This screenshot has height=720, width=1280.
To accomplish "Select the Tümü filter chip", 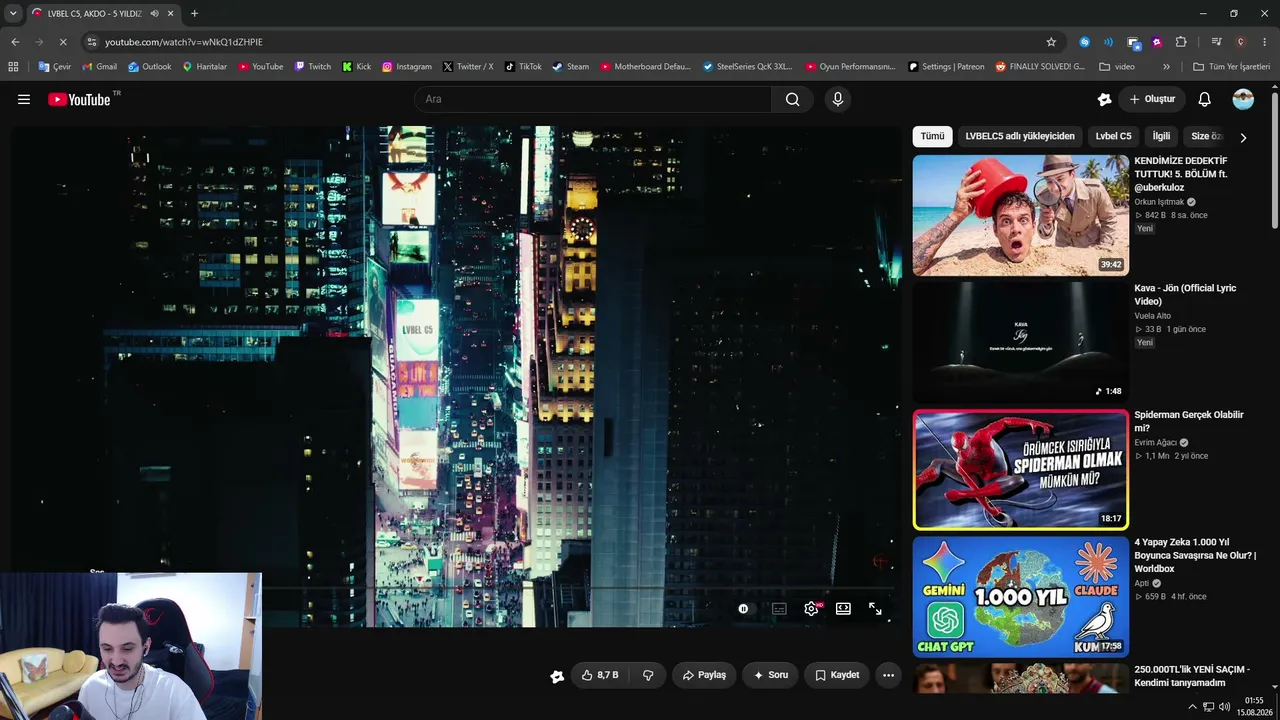I will [x=932, y=136].
